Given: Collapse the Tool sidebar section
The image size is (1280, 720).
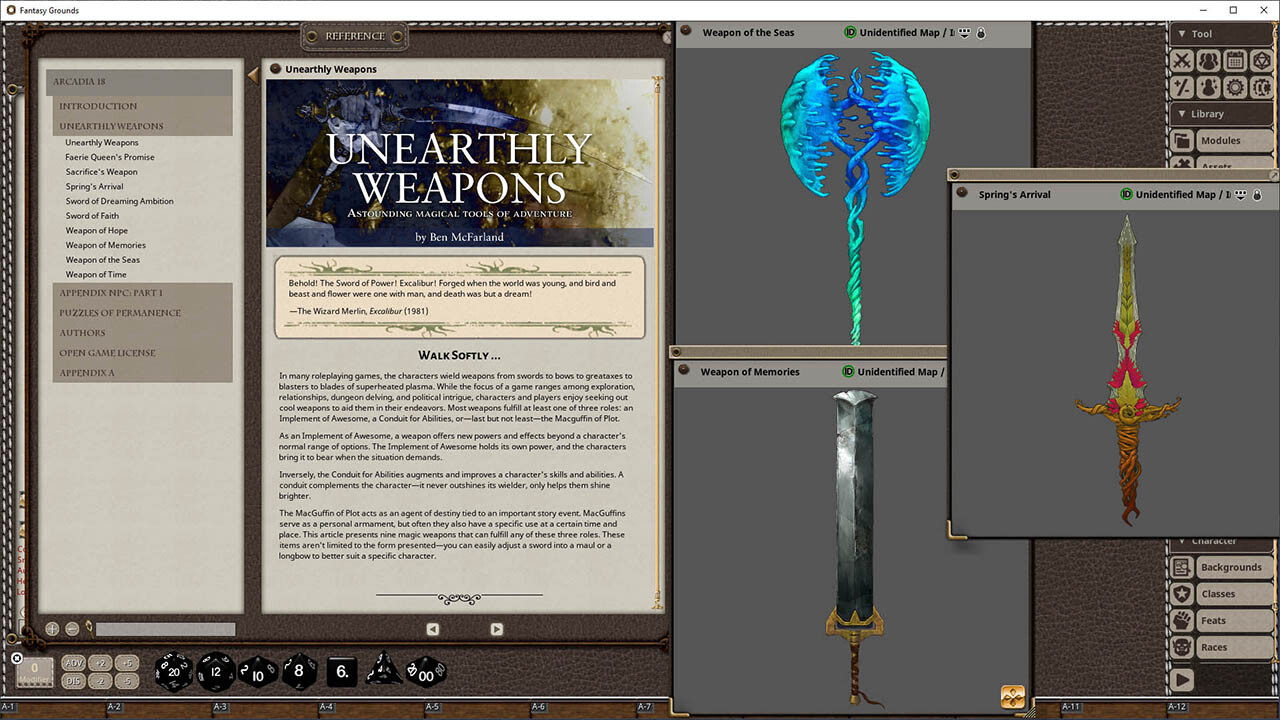Looking at the screenshot, I should (1182, 34).
